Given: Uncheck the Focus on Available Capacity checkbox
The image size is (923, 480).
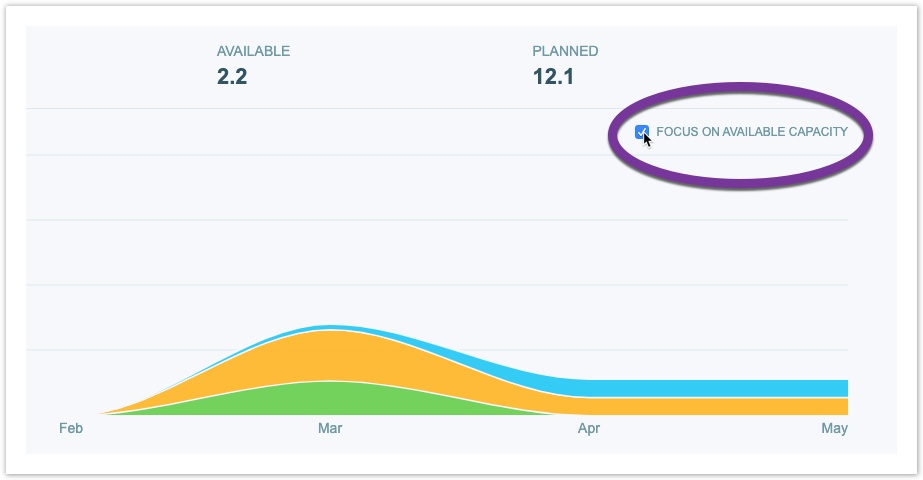Looking at the screenshot, I should coord(642,132).
